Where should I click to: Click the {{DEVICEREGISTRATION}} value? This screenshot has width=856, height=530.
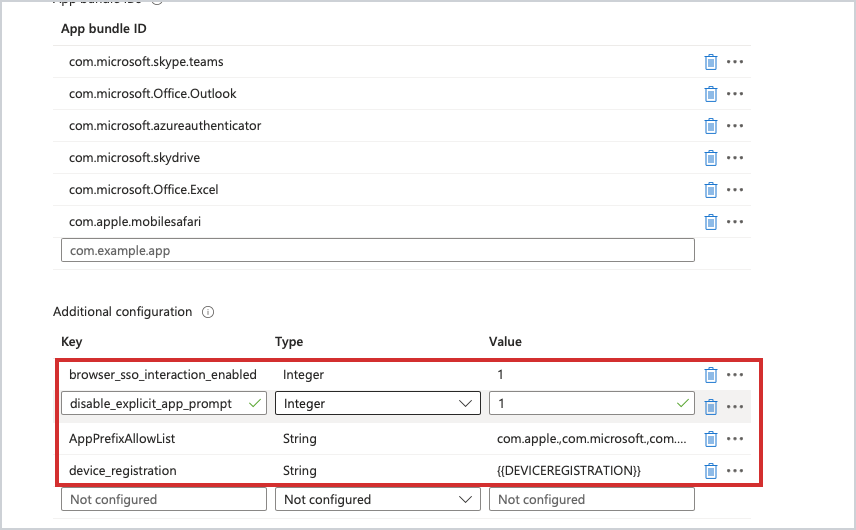coord(569,471)
